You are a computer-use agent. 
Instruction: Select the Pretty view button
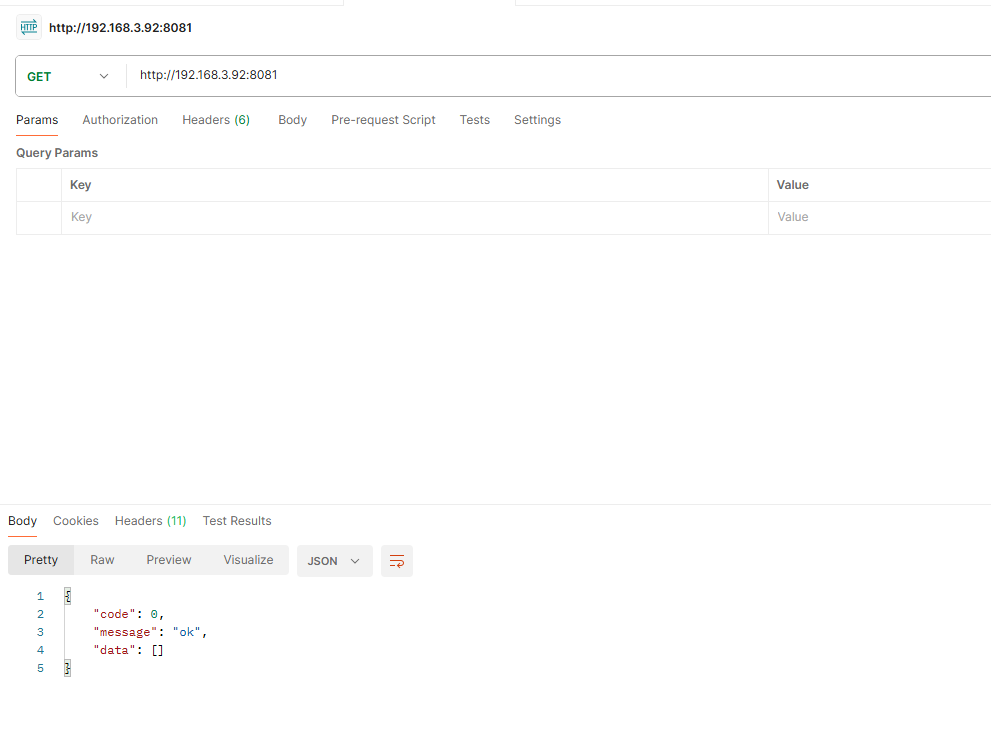point(41,560)
